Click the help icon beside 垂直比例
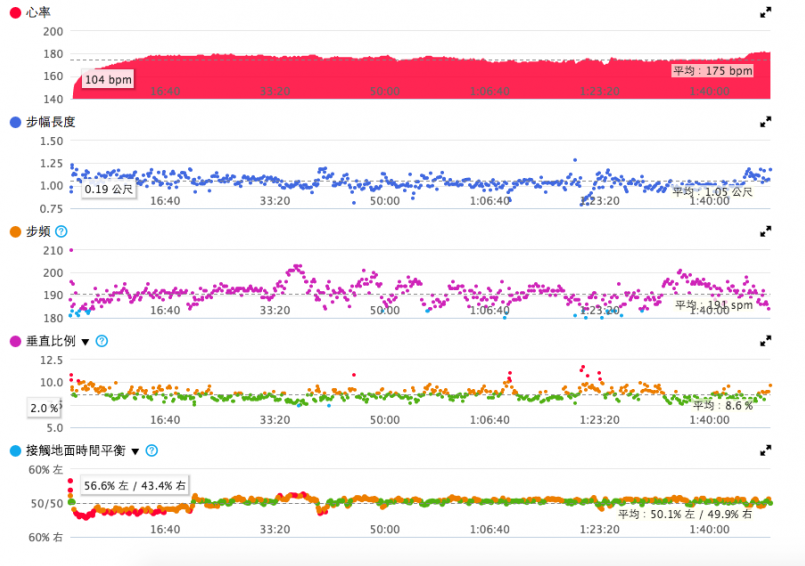Image resolution: width=805 pixels, height=566 pixels. point(101,341)
